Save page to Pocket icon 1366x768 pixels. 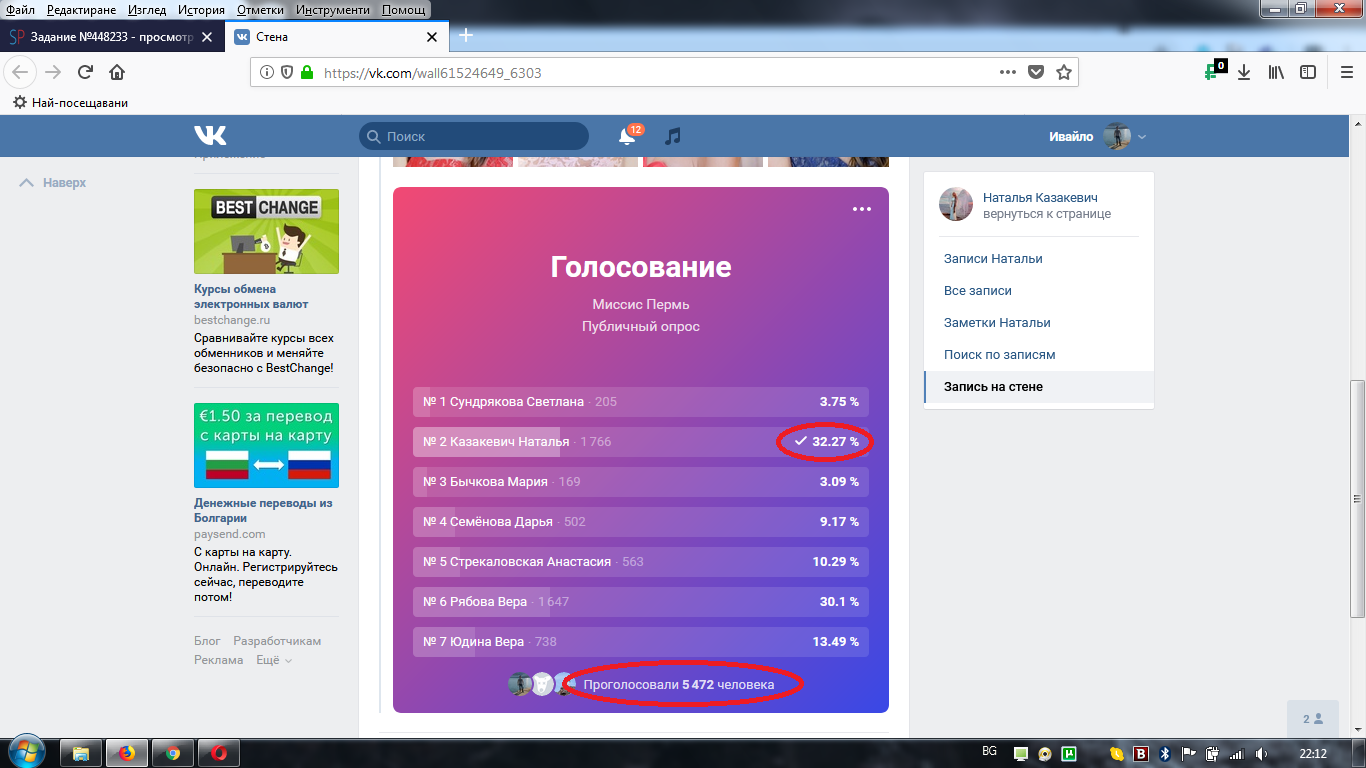tap(1036, 72)
